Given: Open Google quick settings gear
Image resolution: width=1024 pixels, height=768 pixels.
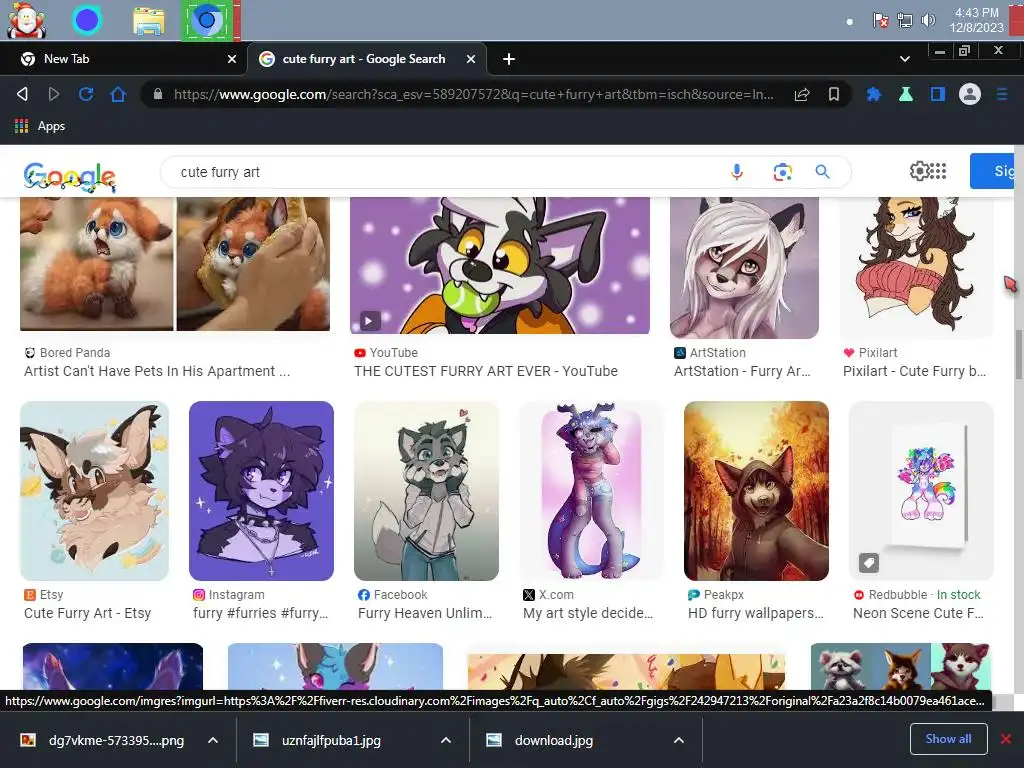Looking at the screenshot, I should click(x=919, y=171).
